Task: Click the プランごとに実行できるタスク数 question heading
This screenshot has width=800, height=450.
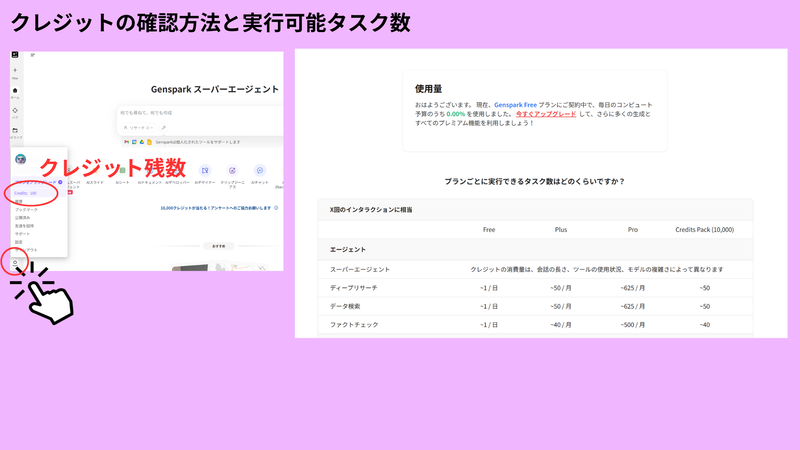Action: (535, 181)
